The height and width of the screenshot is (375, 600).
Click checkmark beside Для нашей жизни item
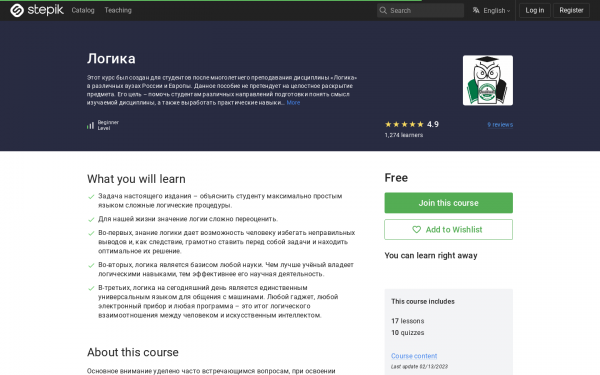(91, 220)
